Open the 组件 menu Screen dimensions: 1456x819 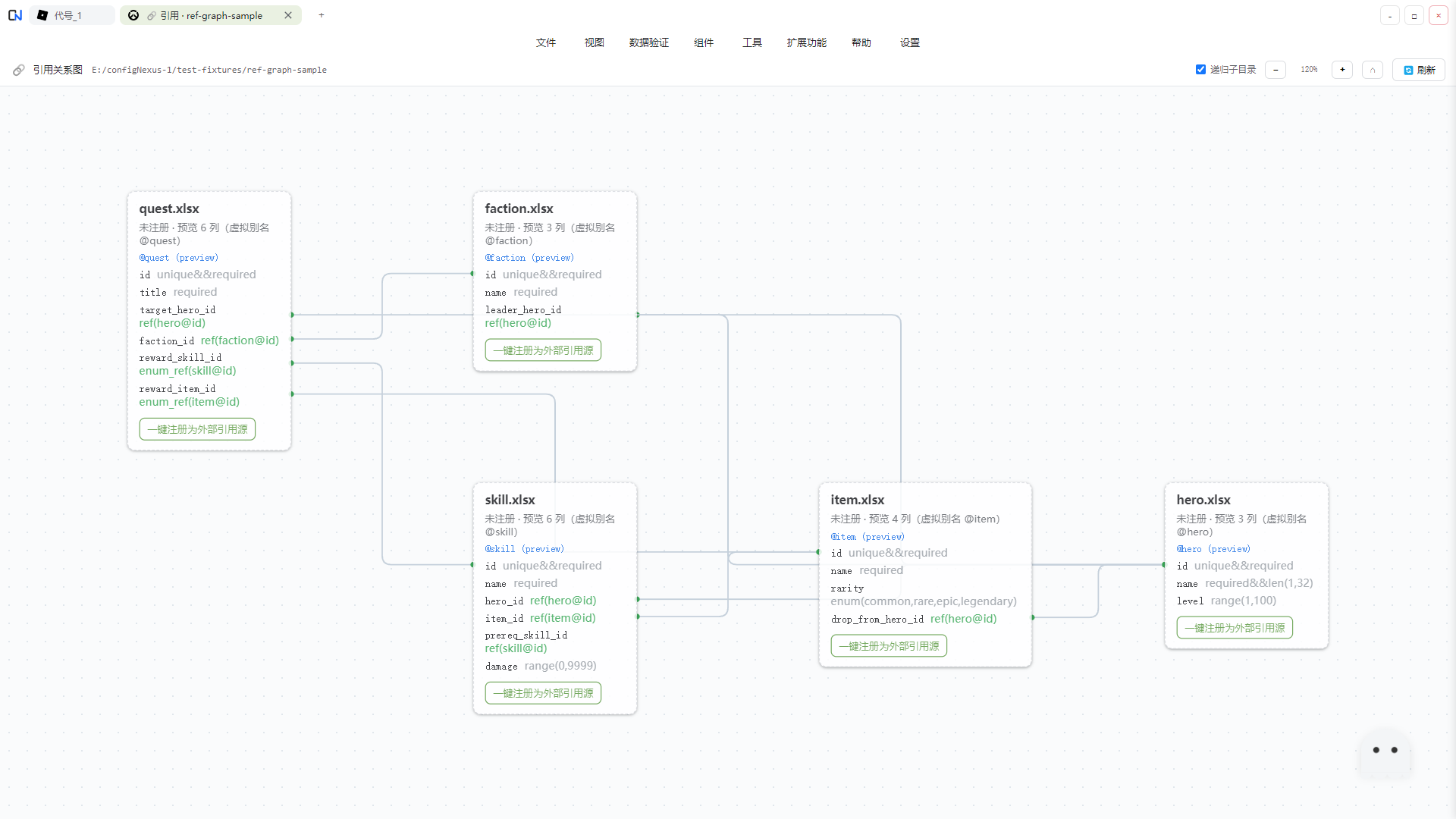coord(704,42)
